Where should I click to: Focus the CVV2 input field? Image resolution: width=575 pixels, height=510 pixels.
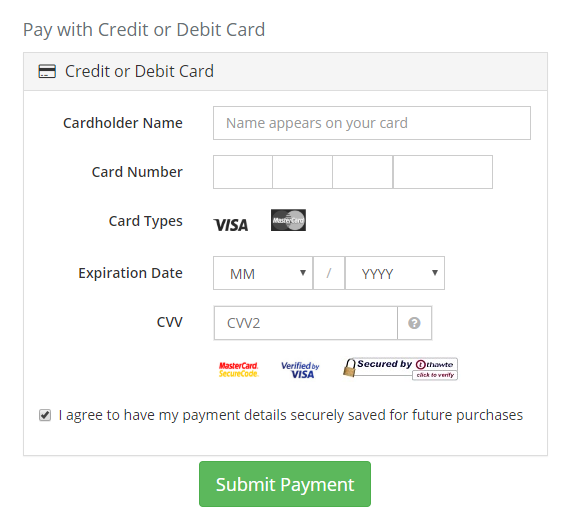pos(306,323)
